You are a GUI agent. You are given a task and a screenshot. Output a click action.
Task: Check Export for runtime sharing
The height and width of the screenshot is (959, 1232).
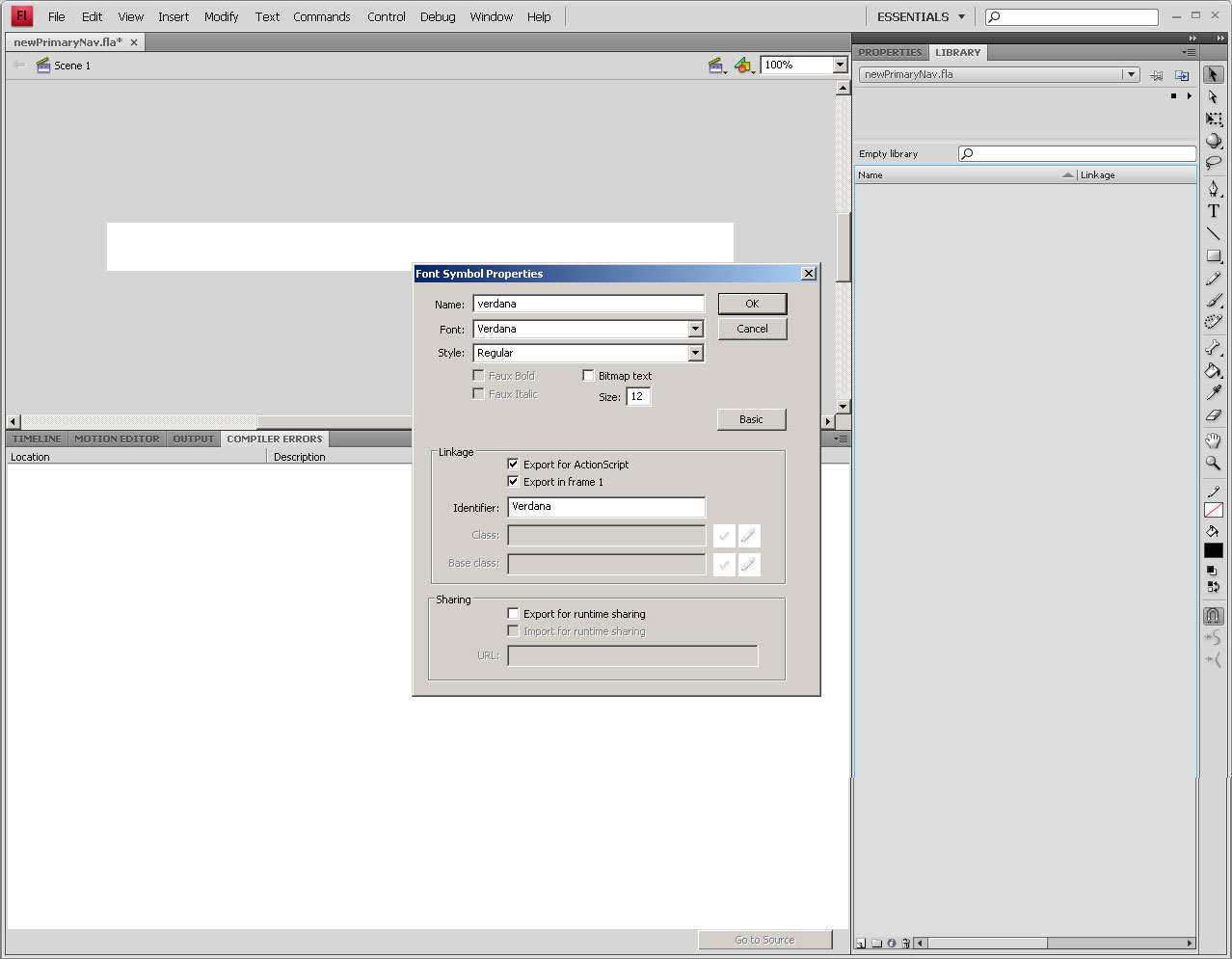click(513, 613)
